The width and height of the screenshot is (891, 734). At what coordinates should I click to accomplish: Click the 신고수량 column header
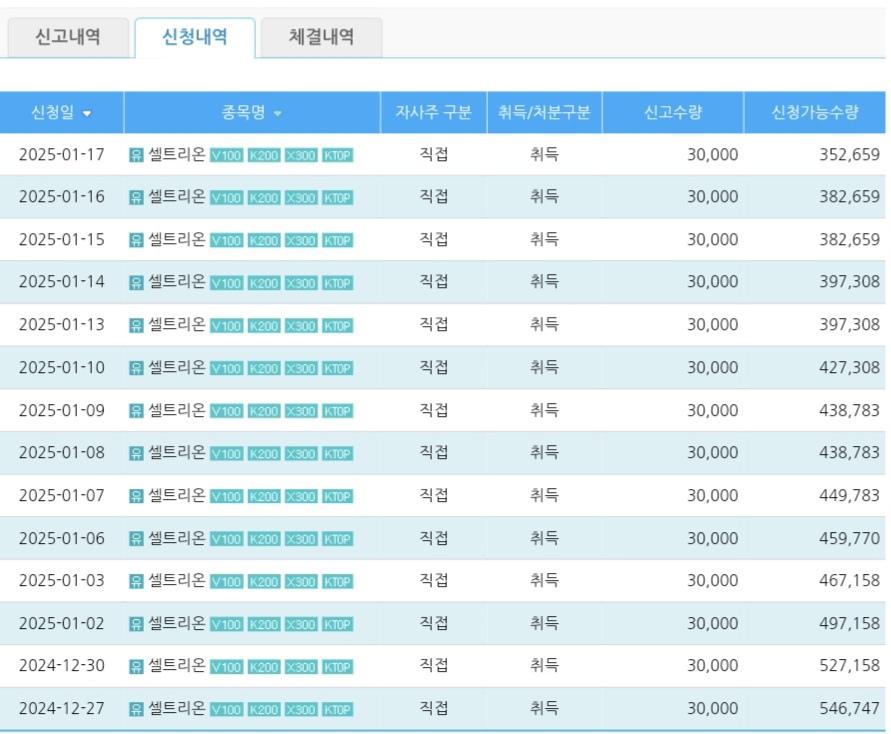[x=673, y=112]
